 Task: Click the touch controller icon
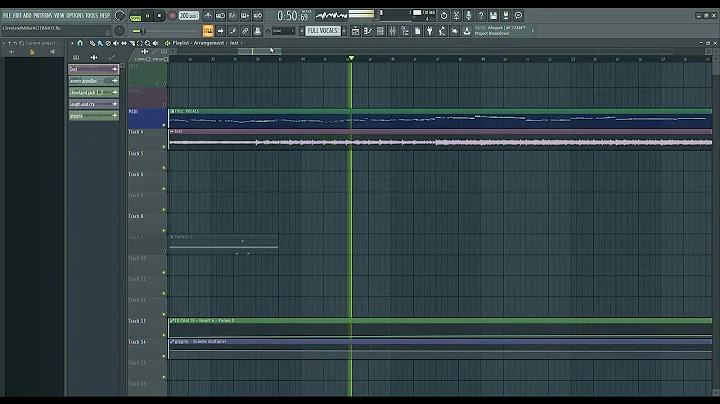455,31
